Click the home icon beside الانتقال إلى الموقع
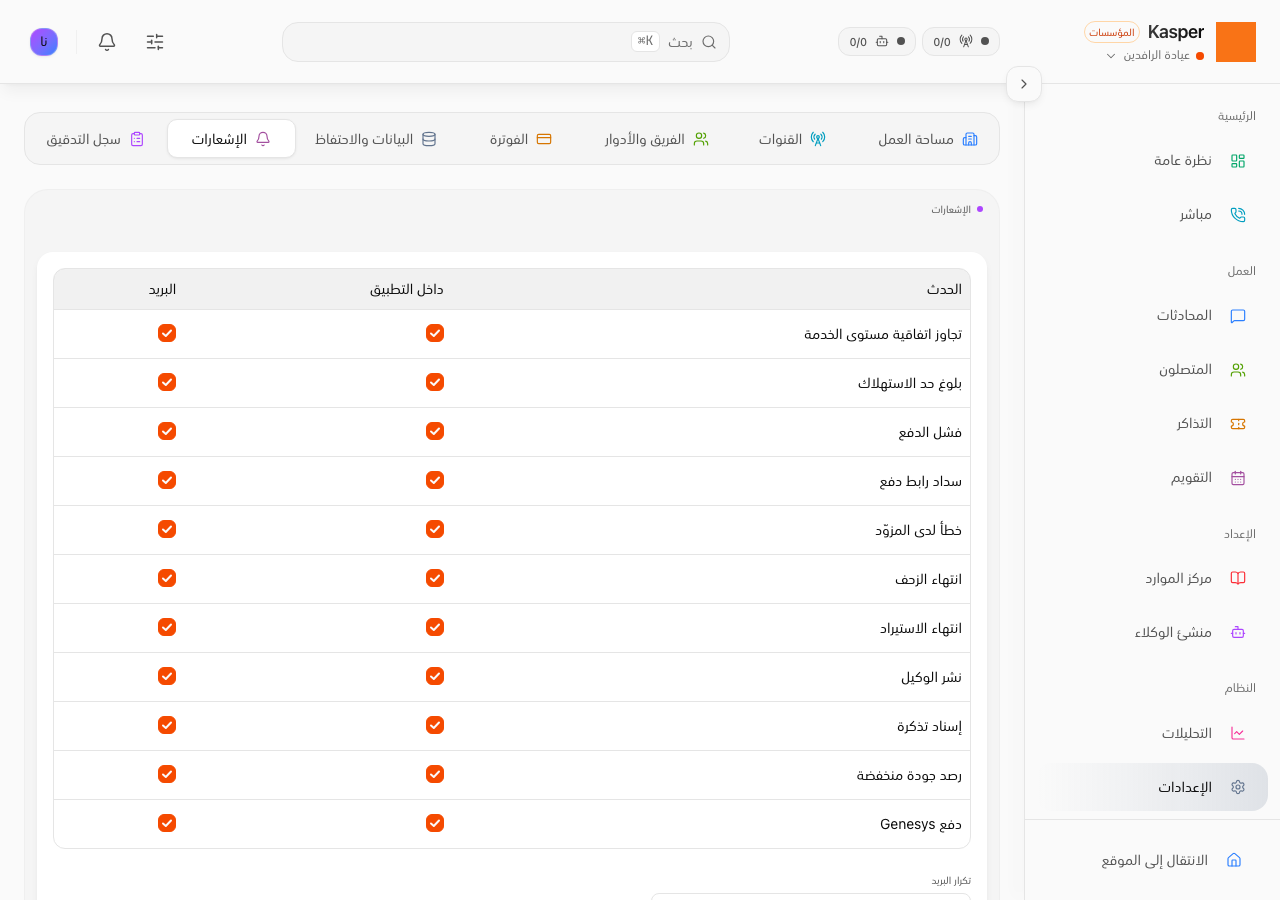The image size is (1280, 900). (1234, 860)
